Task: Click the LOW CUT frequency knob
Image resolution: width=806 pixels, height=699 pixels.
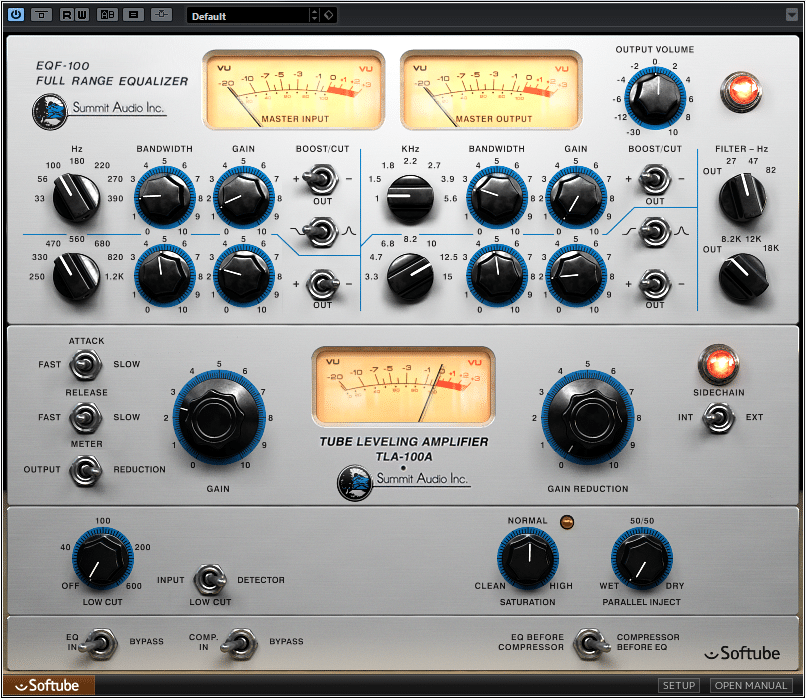Action: pyautogui.click(x=103, y=559)
